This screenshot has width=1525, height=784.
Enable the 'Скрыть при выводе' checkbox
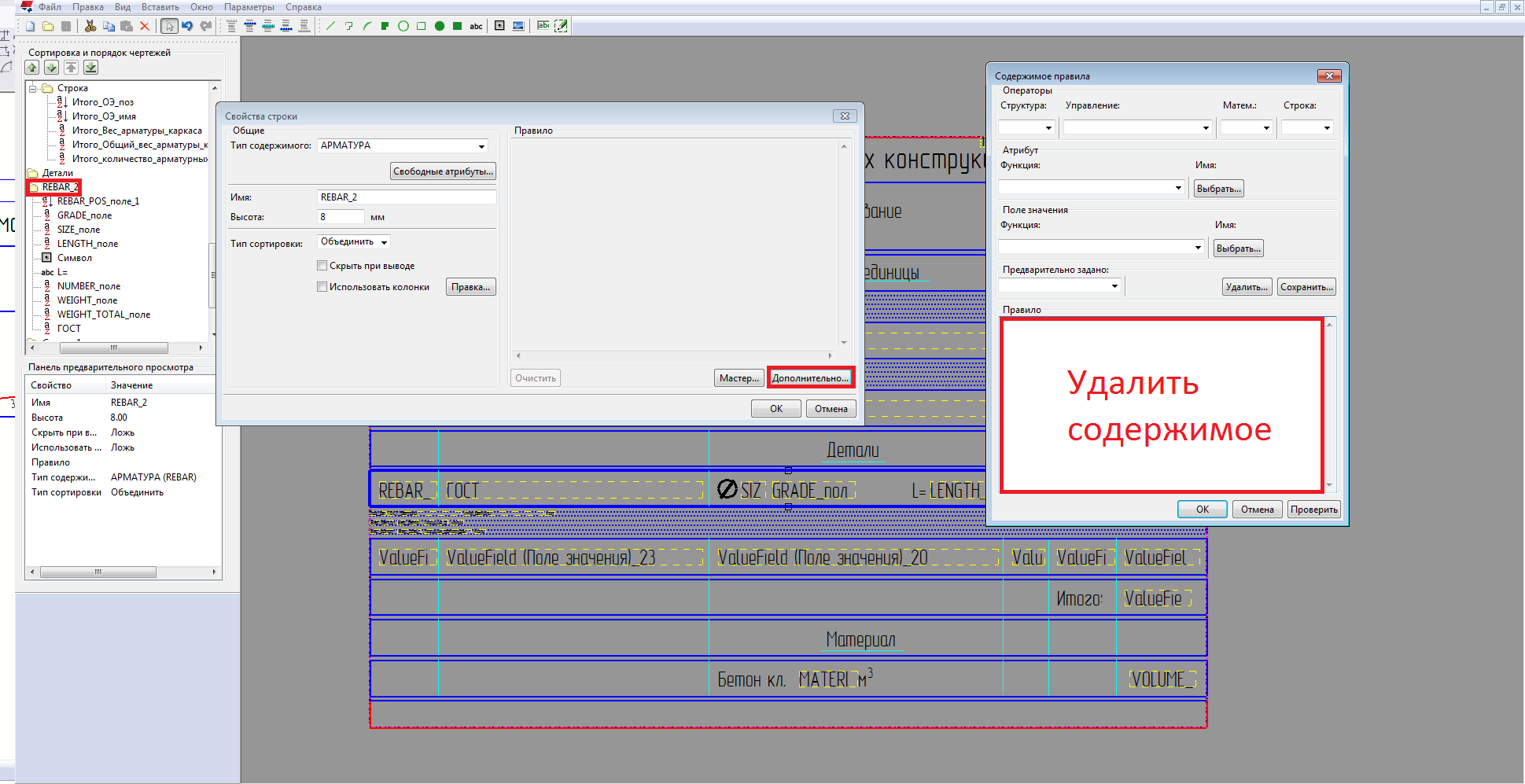pyautogui.click(x=322, y=266)
